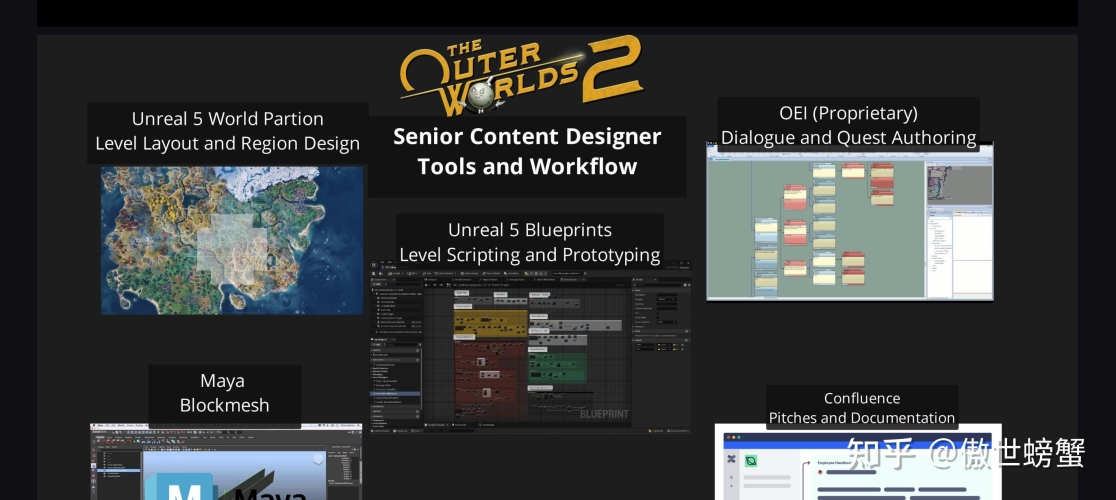Click 'Senior Content Designer' title text

tap(527, 136)
